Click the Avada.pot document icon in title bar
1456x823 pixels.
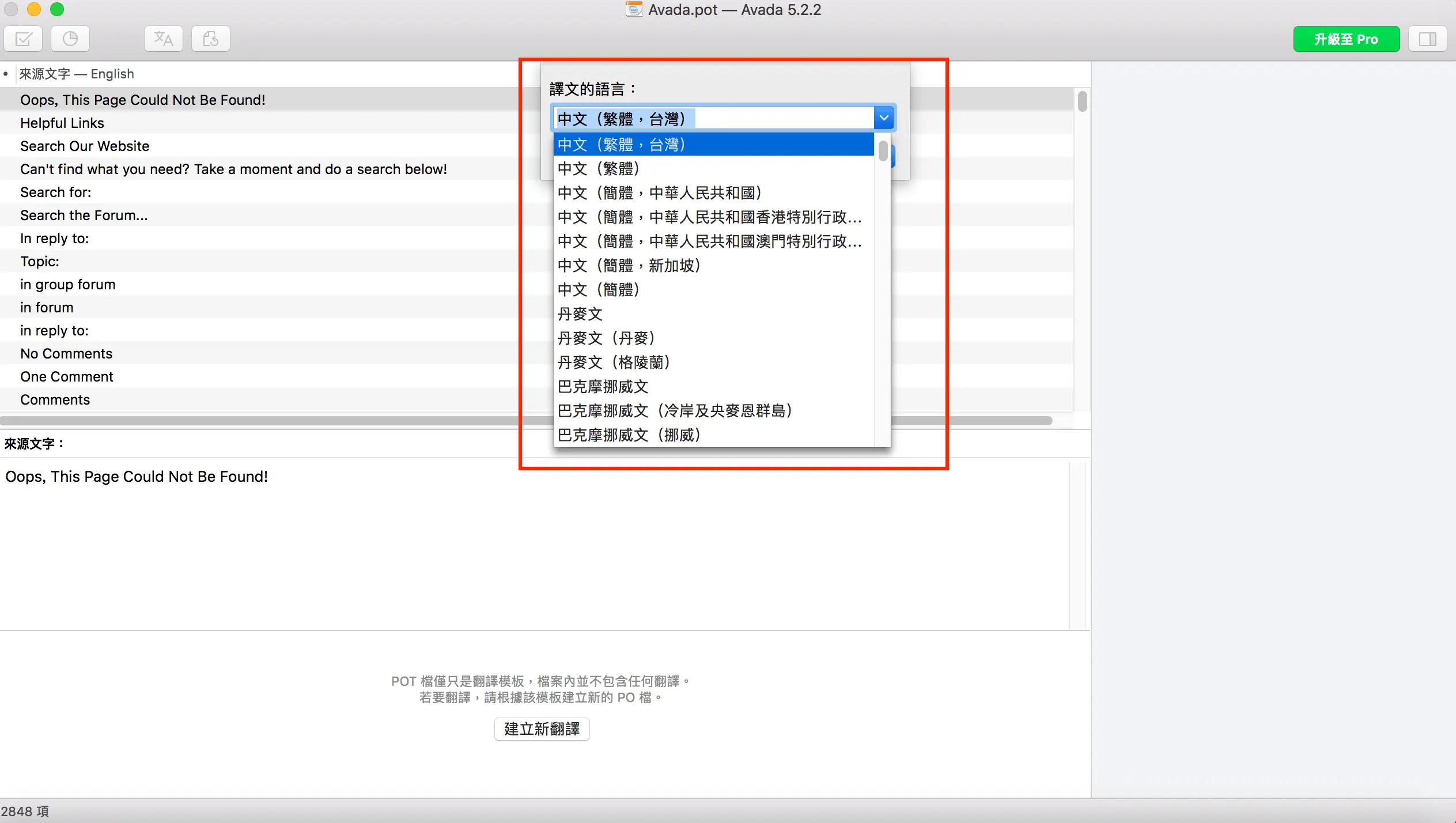[634, 9]
